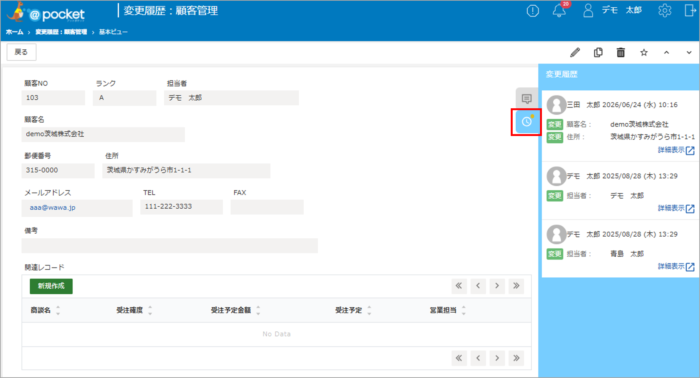Jump to last page in top pager

tap(516, 286)
